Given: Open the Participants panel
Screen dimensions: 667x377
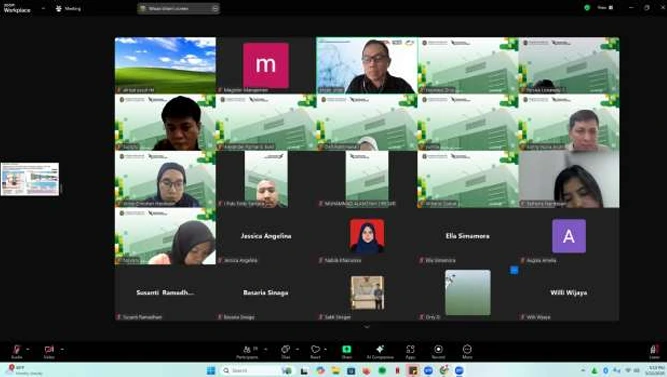Looking at the screenshot, I should 248,351.
